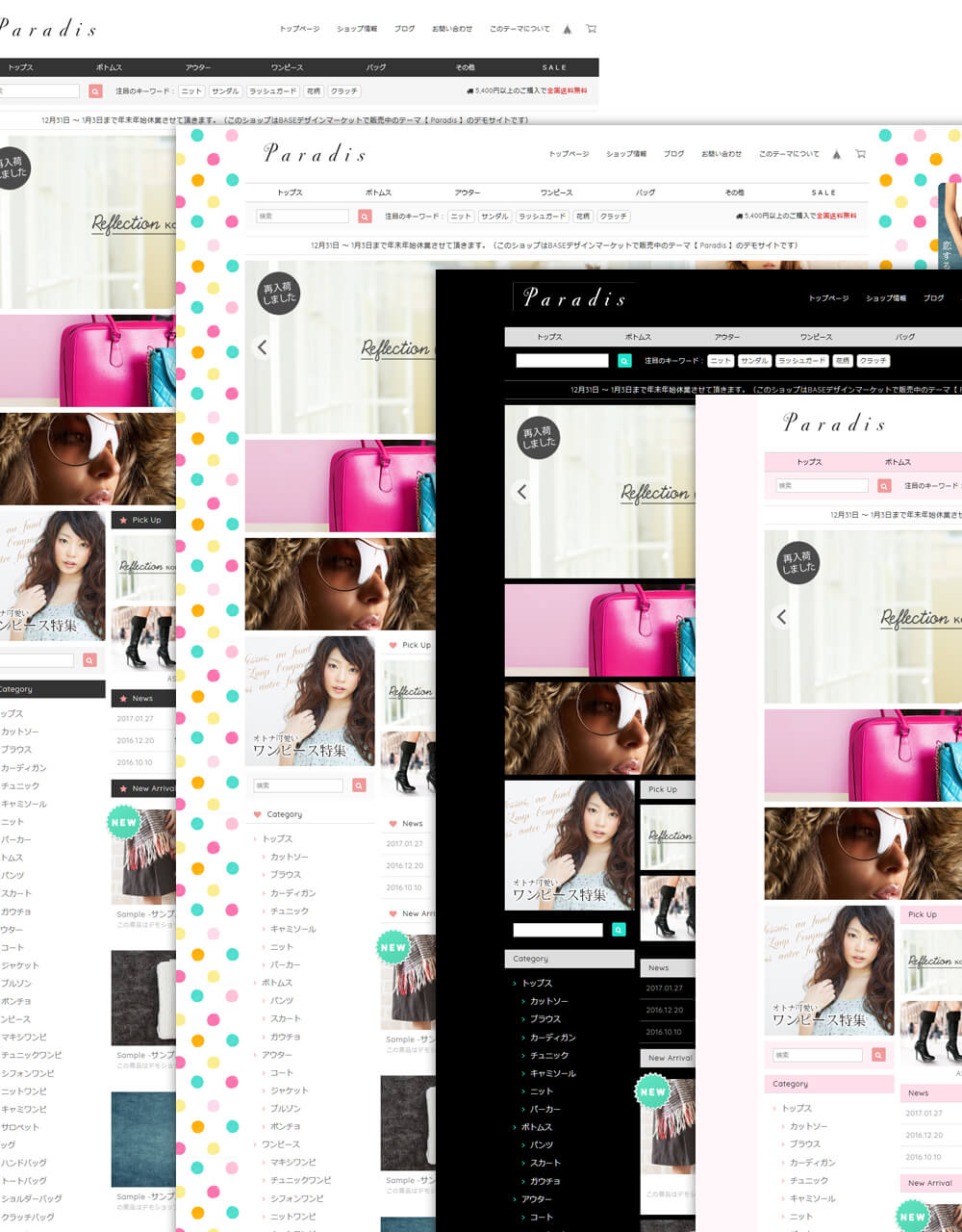Expand トップス category in the black theme sidebar
The image size is (962, 1232).
[x=537, y=983]
